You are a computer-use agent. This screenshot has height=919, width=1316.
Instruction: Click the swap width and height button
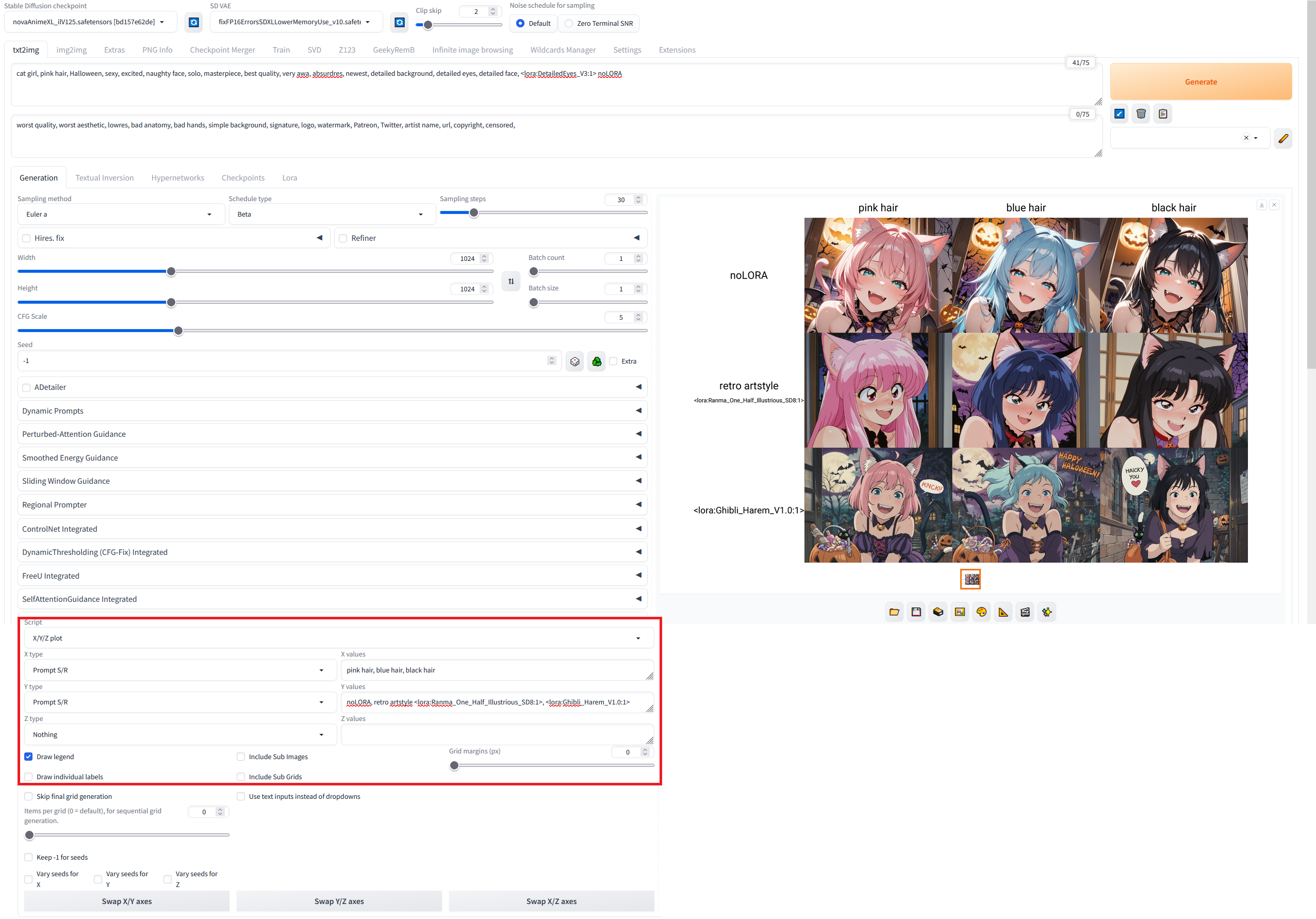tap(510, 281)
